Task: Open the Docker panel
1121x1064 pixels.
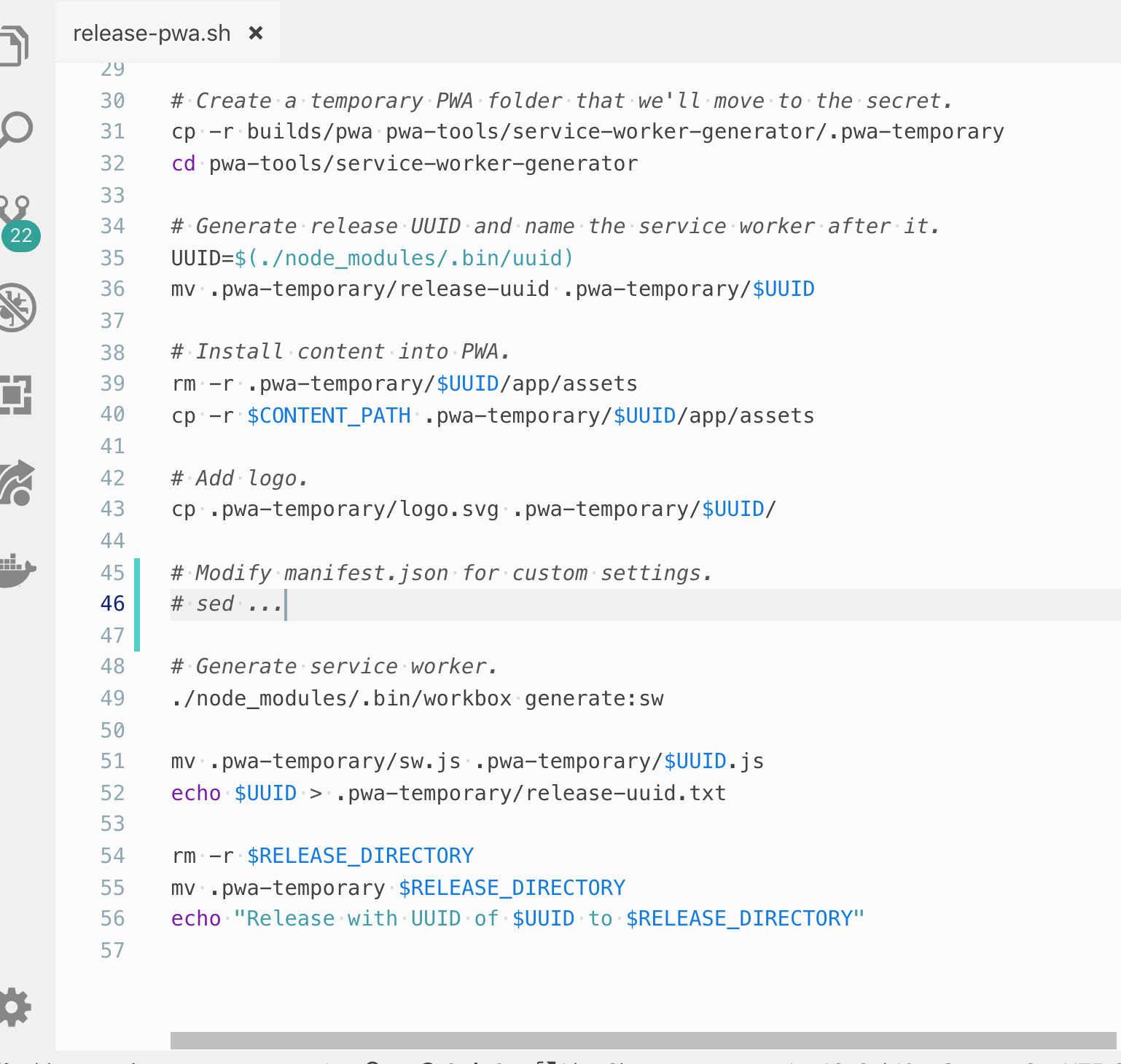Action: 16,571
